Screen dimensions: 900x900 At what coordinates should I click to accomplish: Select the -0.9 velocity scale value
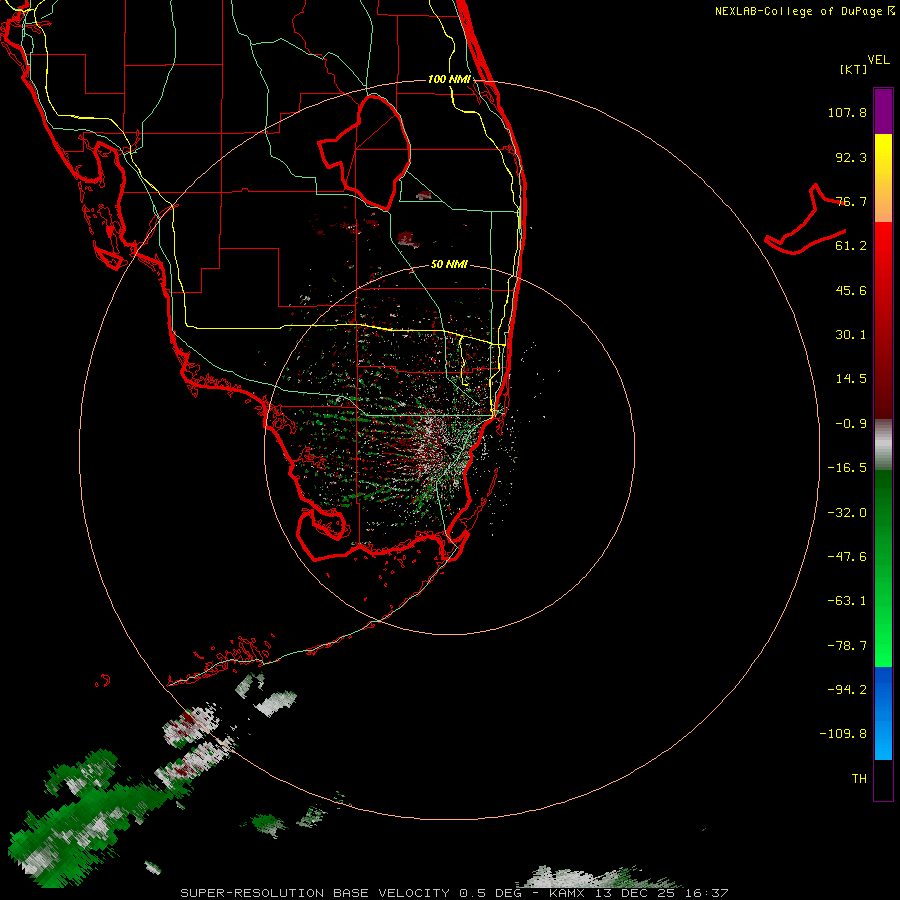point(851,424)
